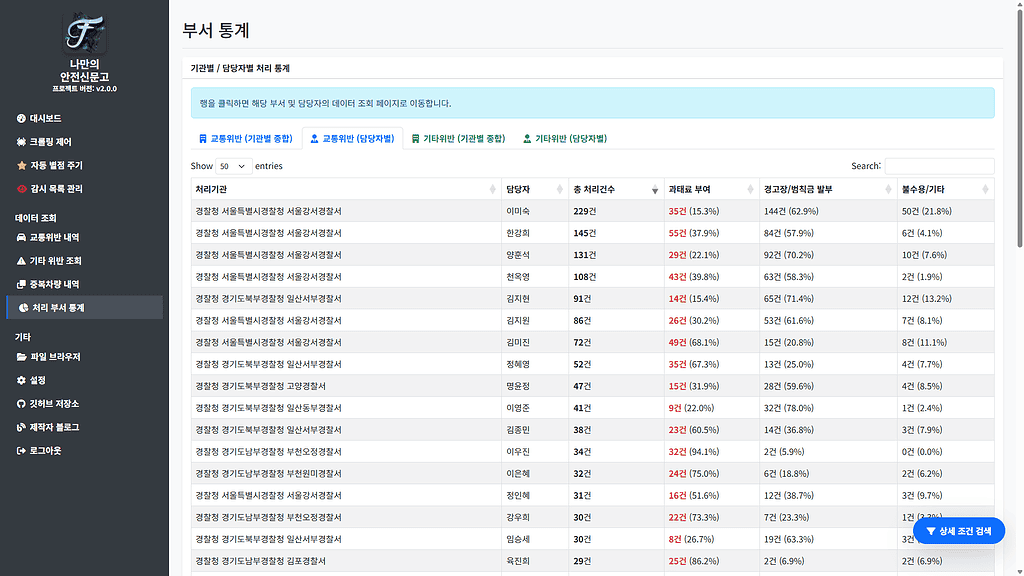The image size is (1024, 576).
Task: Click the 파일 브라우저 folder icon
Action: tap(21, 357)
